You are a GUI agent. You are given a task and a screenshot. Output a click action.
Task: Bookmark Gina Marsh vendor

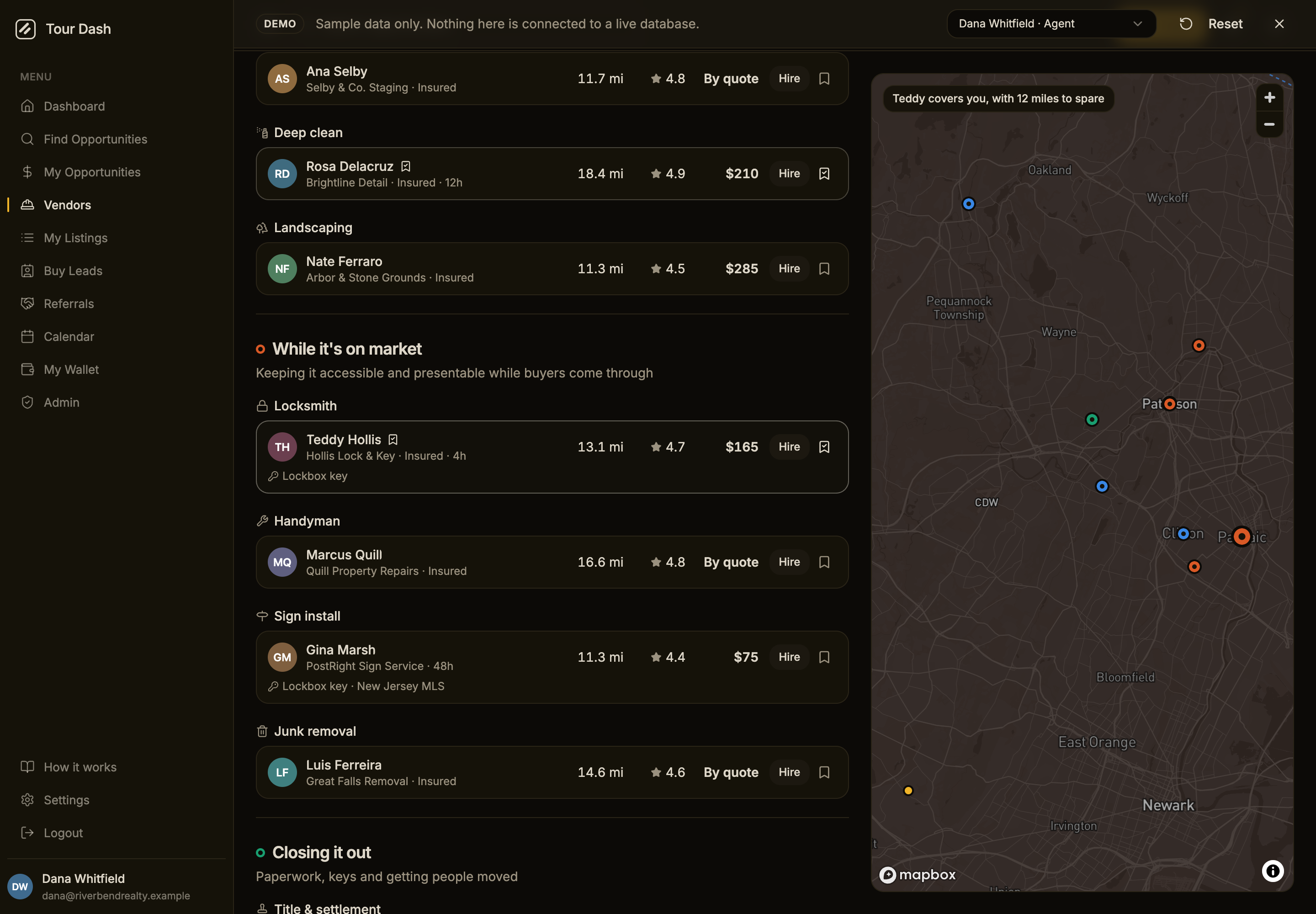coord(824,657)
